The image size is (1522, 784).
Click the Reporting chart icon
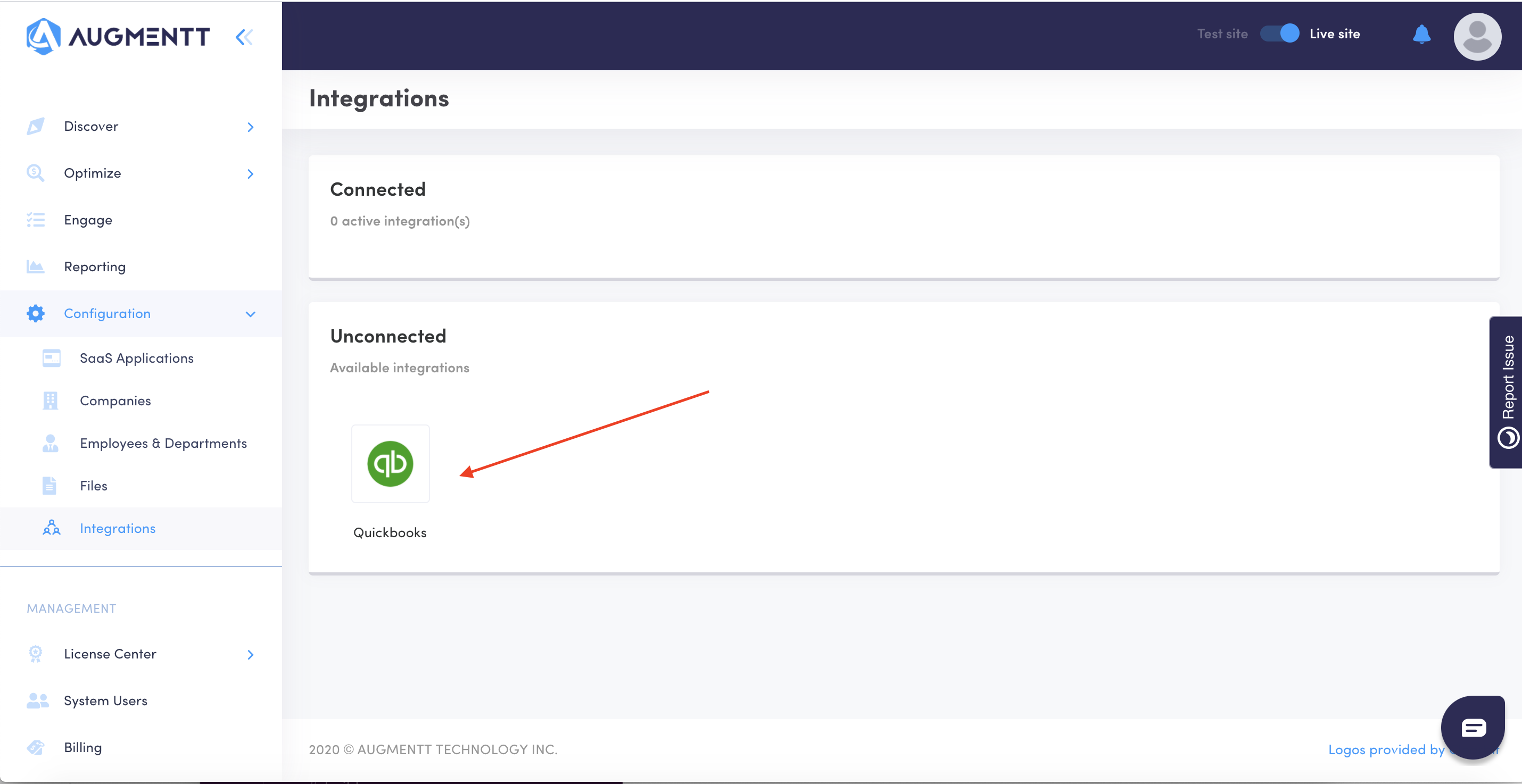tap(36, 266)
